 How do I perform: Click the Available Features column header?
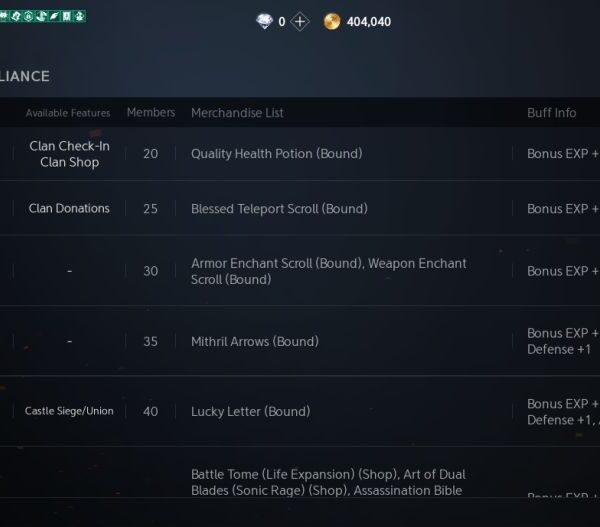(68, 113)
